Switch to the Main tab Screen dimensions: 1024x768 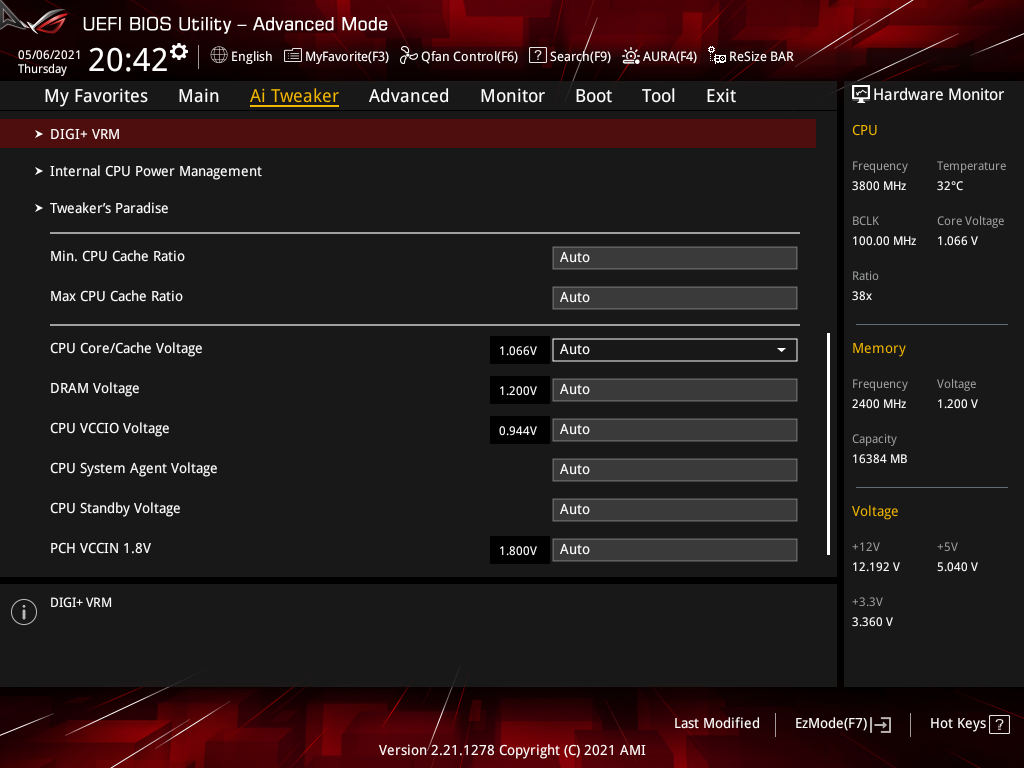199,96
